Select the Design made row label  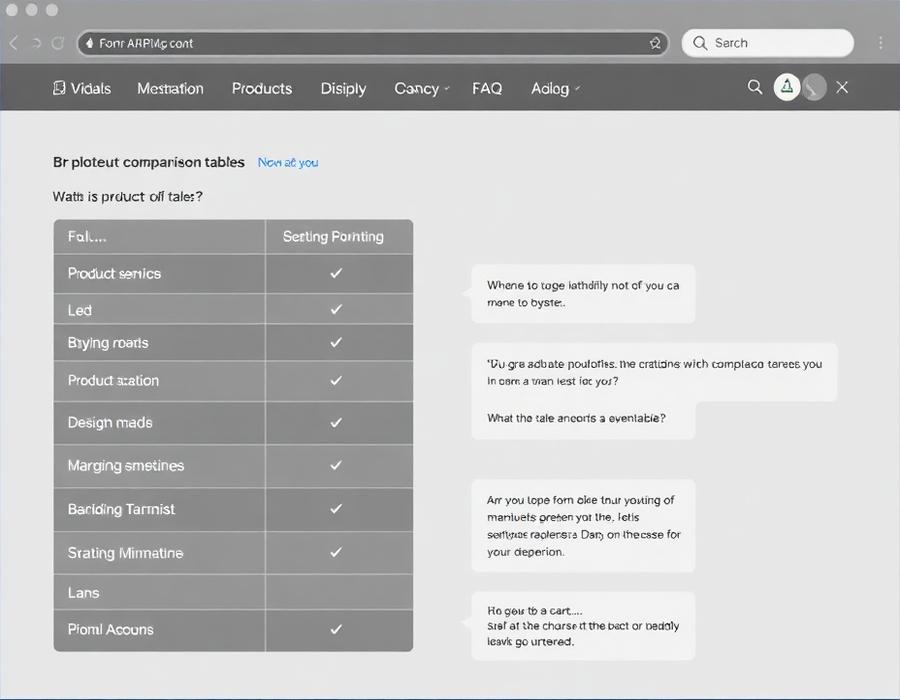(x=110, y=423)
